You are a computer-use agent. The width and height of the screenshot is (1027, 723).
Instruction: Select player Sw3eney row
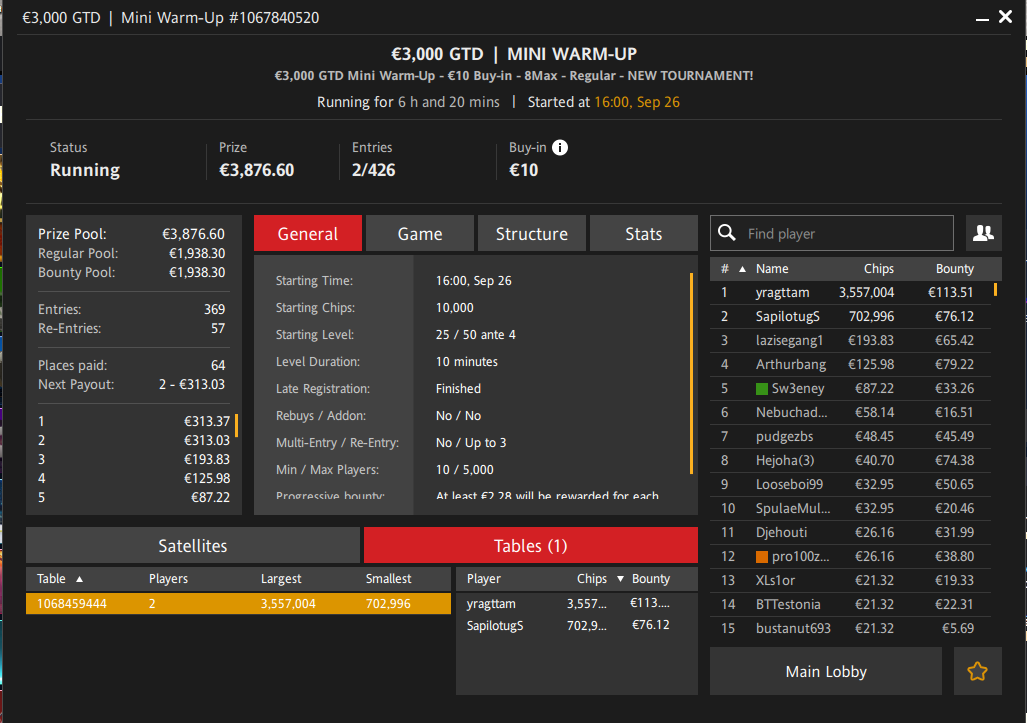850,388
